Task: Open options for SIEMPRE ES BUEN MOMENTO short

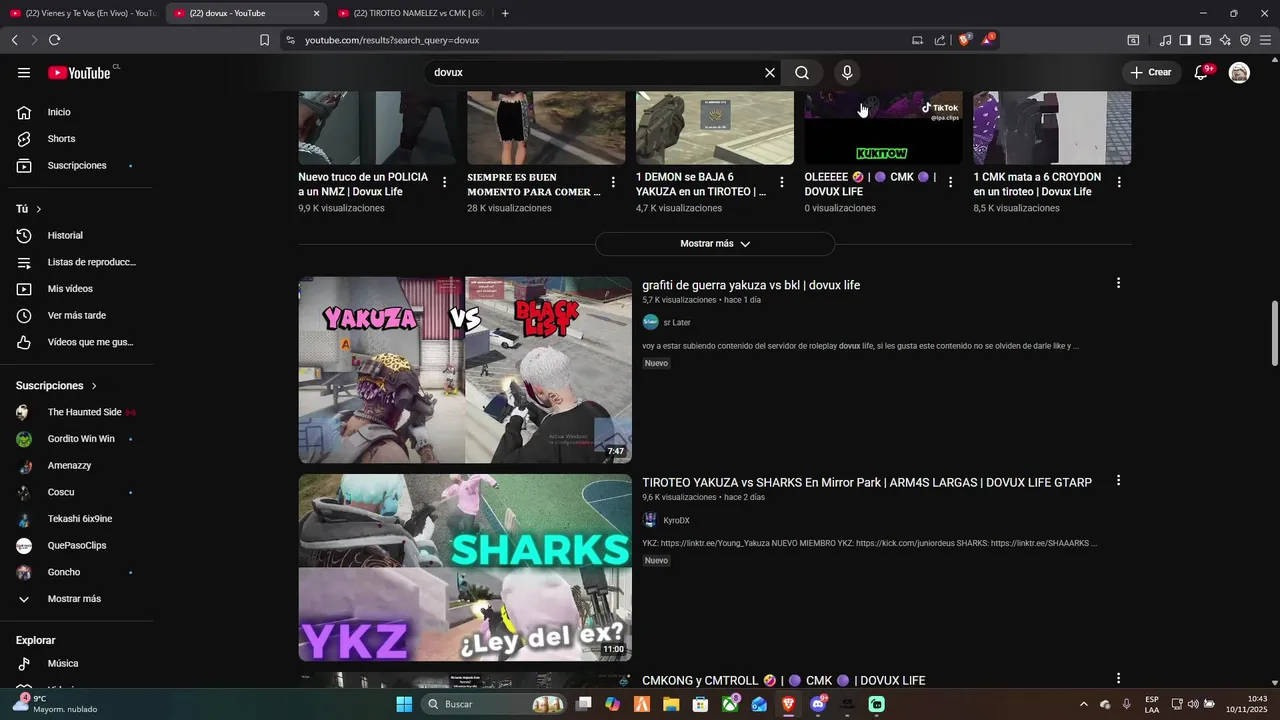Action: [x=613, y=182]
